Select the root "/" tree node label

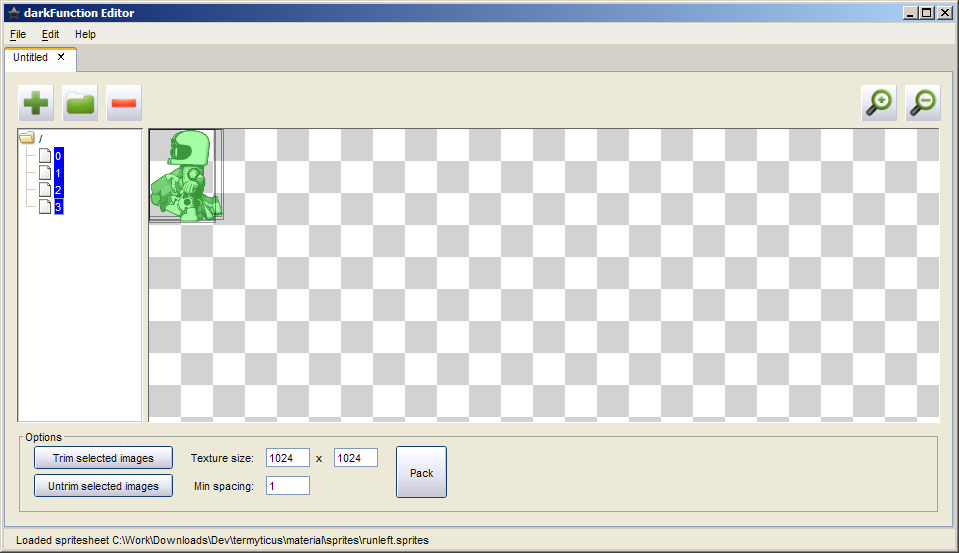pos(40,139)
